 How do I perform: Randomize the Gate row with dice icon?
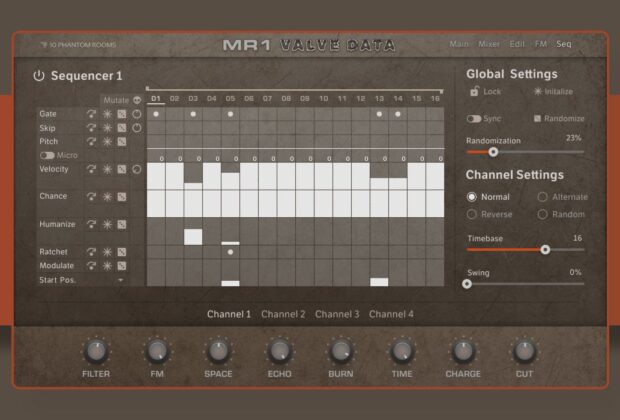click(x=122, y=114)
